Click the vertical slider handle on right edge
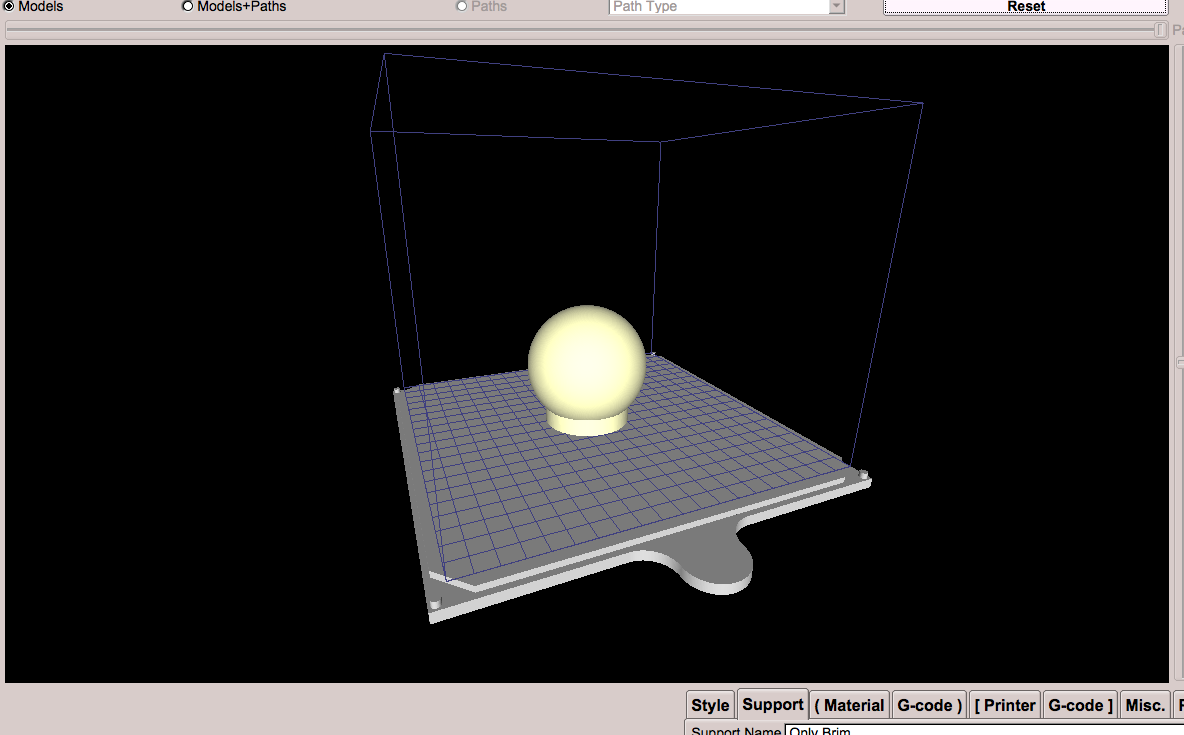The width and height of the screenshot is (1184, 735). [1180, 362]
